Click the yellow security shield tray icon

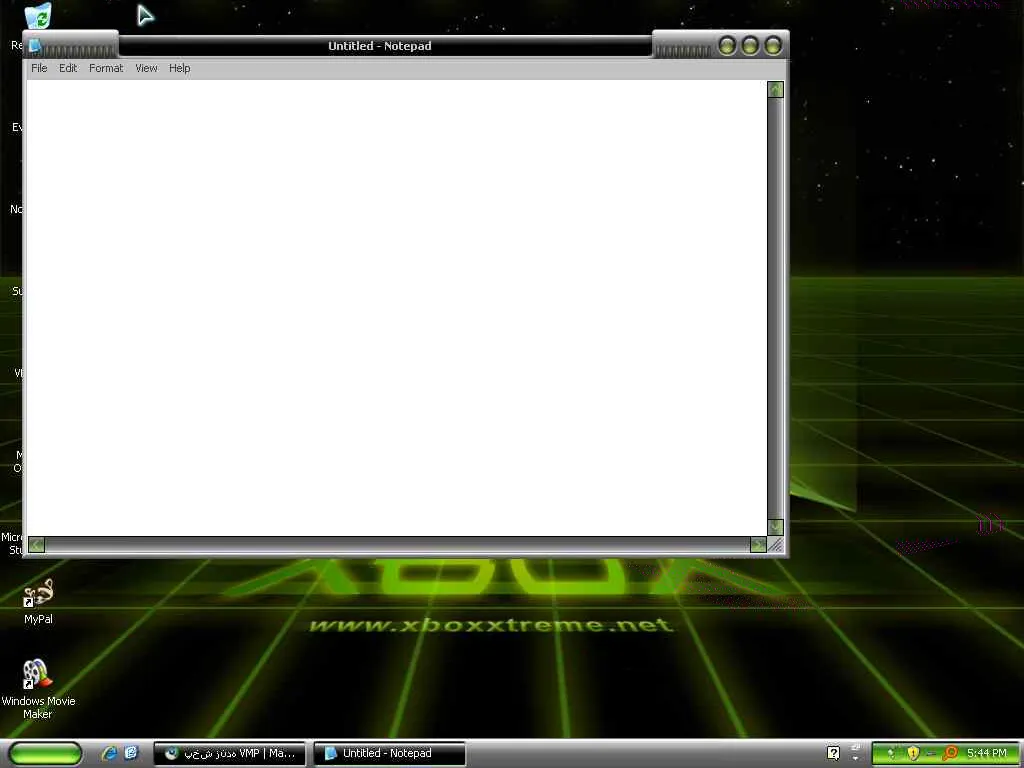click(x=913, y=753)
